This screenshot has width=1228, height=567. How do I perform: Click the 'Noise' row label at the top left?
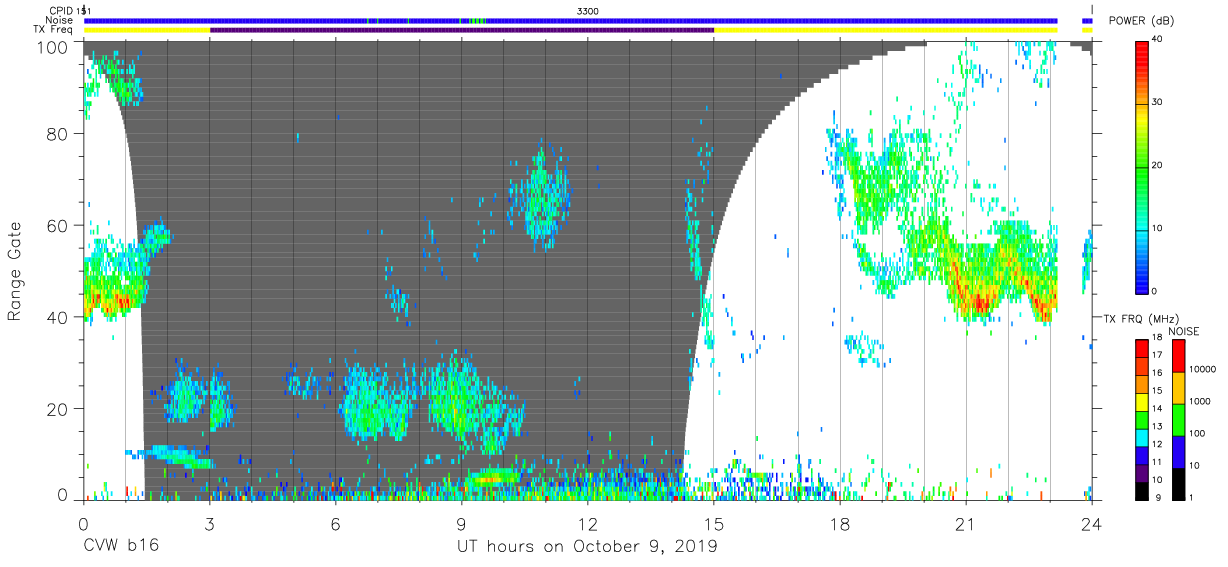[60, 20]
